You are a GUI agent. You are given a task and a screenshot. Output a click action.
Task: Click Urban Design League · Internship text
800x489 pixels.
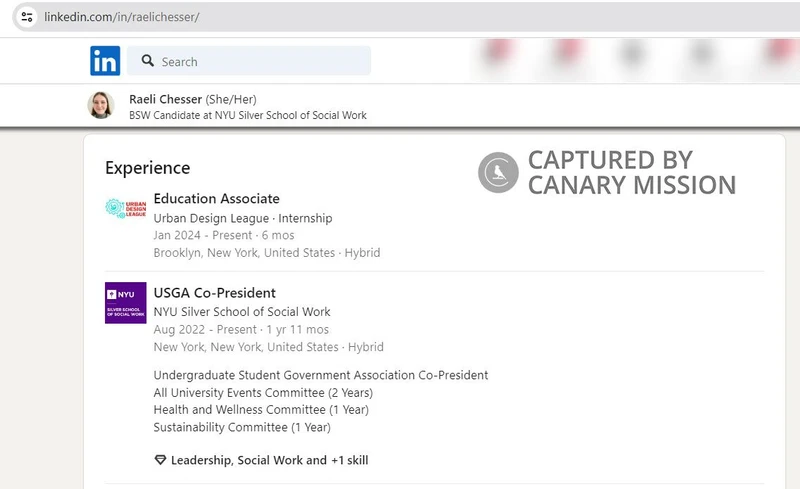point(243,218)
